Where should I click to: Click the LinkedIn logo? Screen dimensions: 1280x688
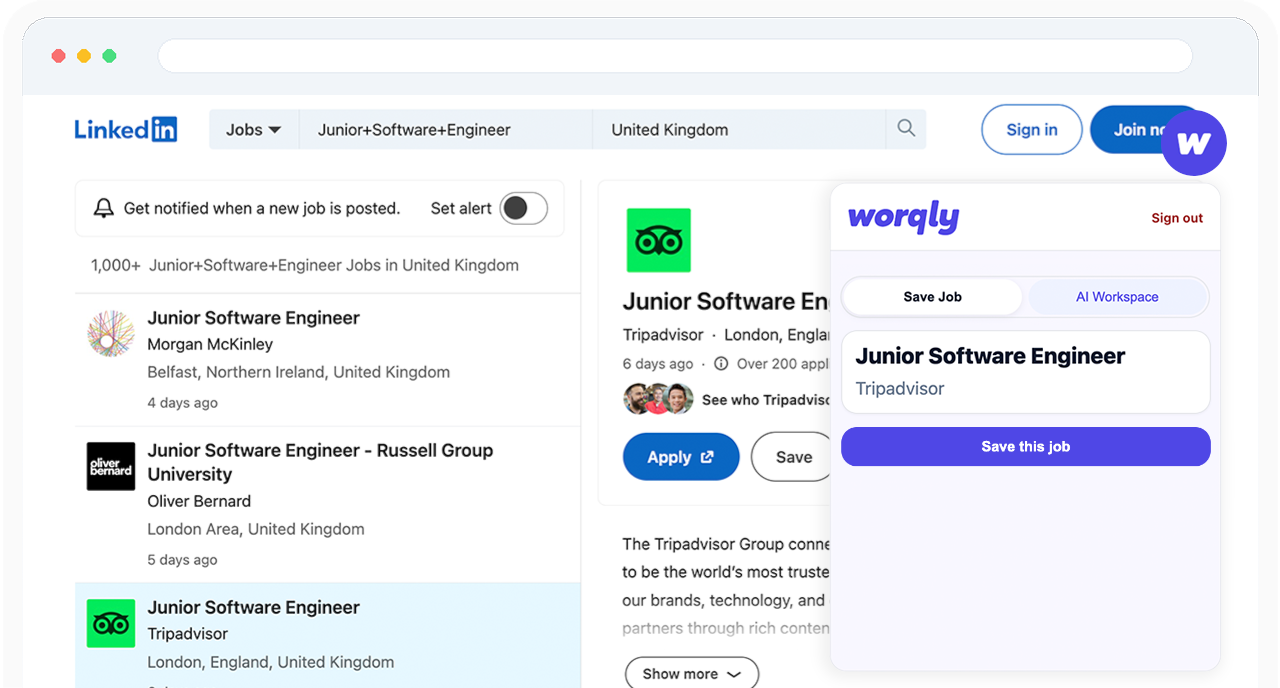126,129
